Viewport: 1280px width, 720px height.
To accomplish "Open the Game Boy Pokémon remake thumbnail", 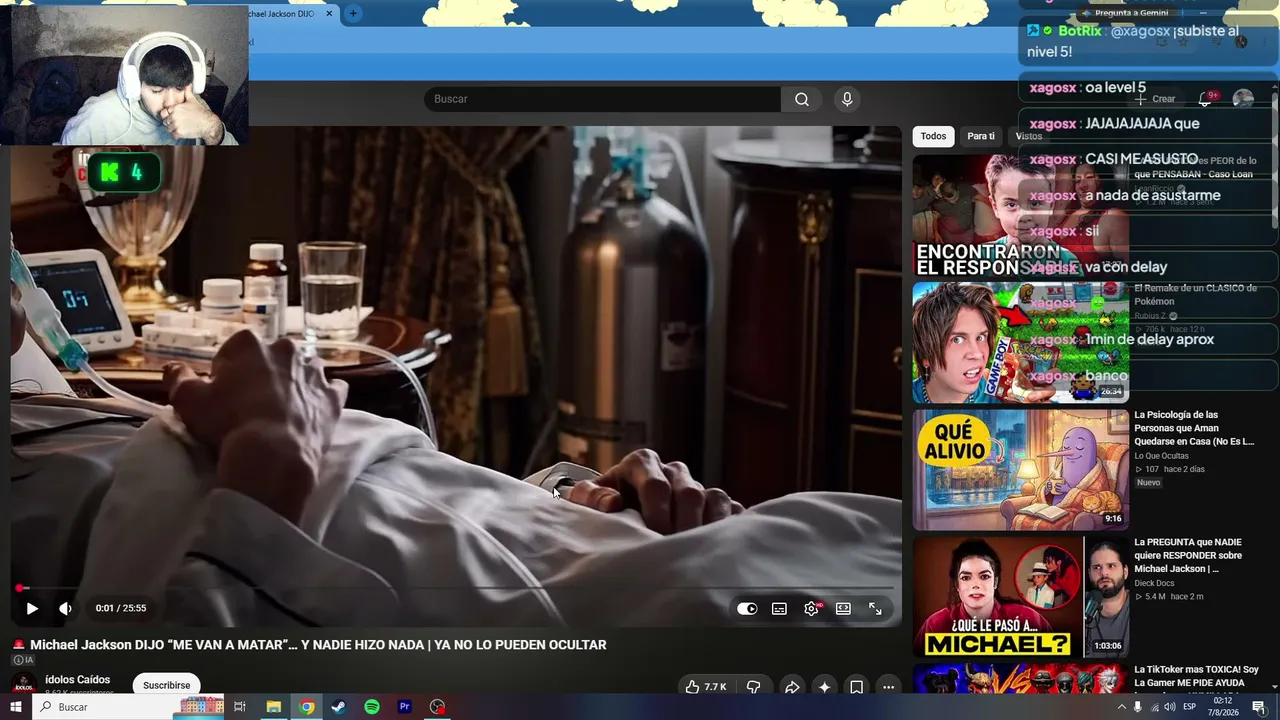I will click(x=1020, y=342).
